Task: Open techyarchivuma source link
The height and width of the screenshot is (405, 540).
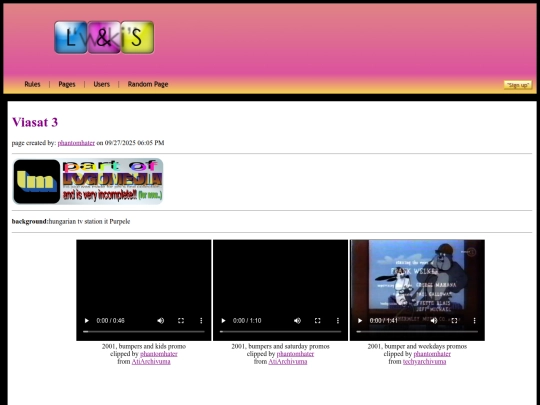Action: (424, 361)
